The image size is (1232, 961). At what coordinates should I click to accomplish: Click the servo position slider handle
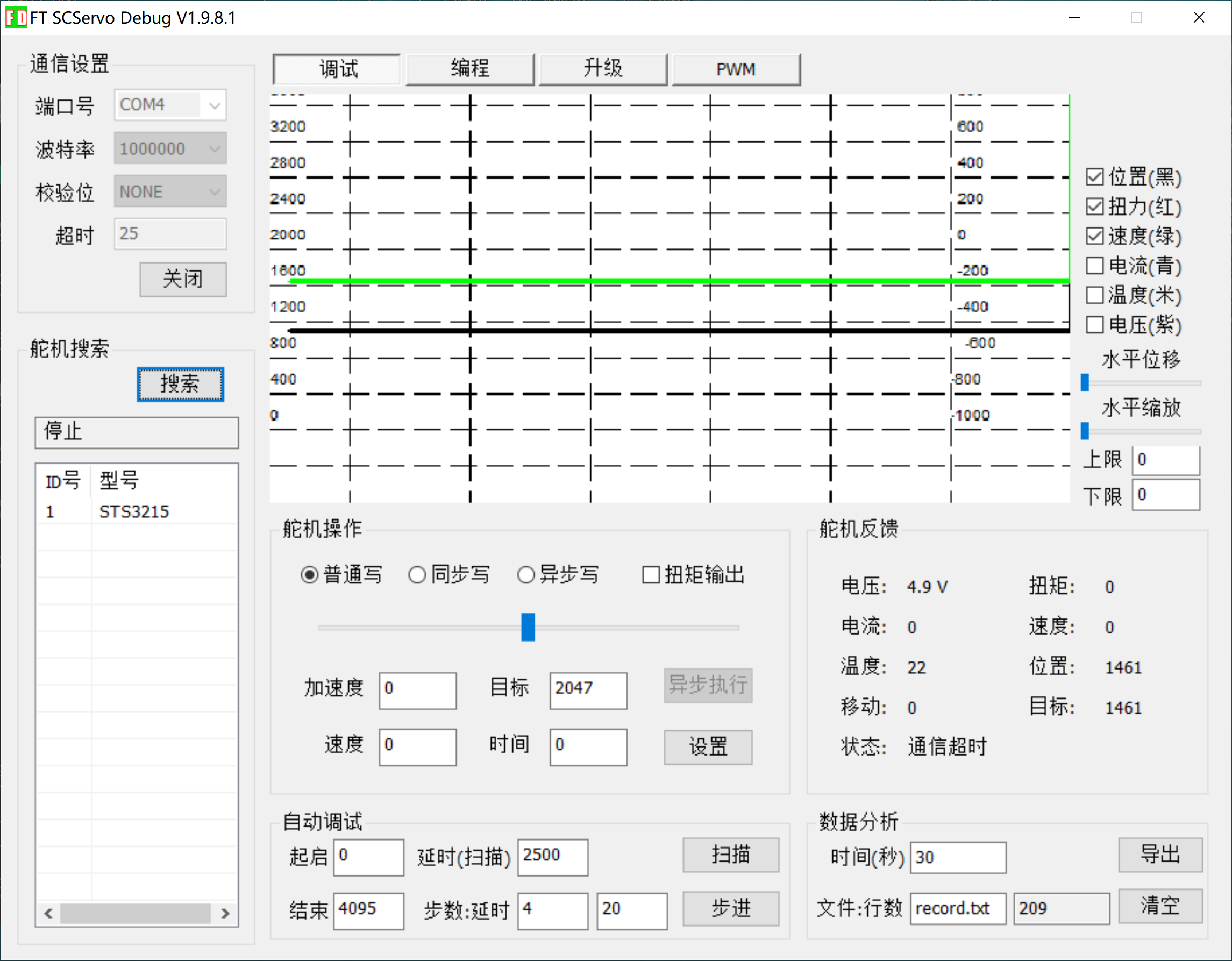point(528,627)
